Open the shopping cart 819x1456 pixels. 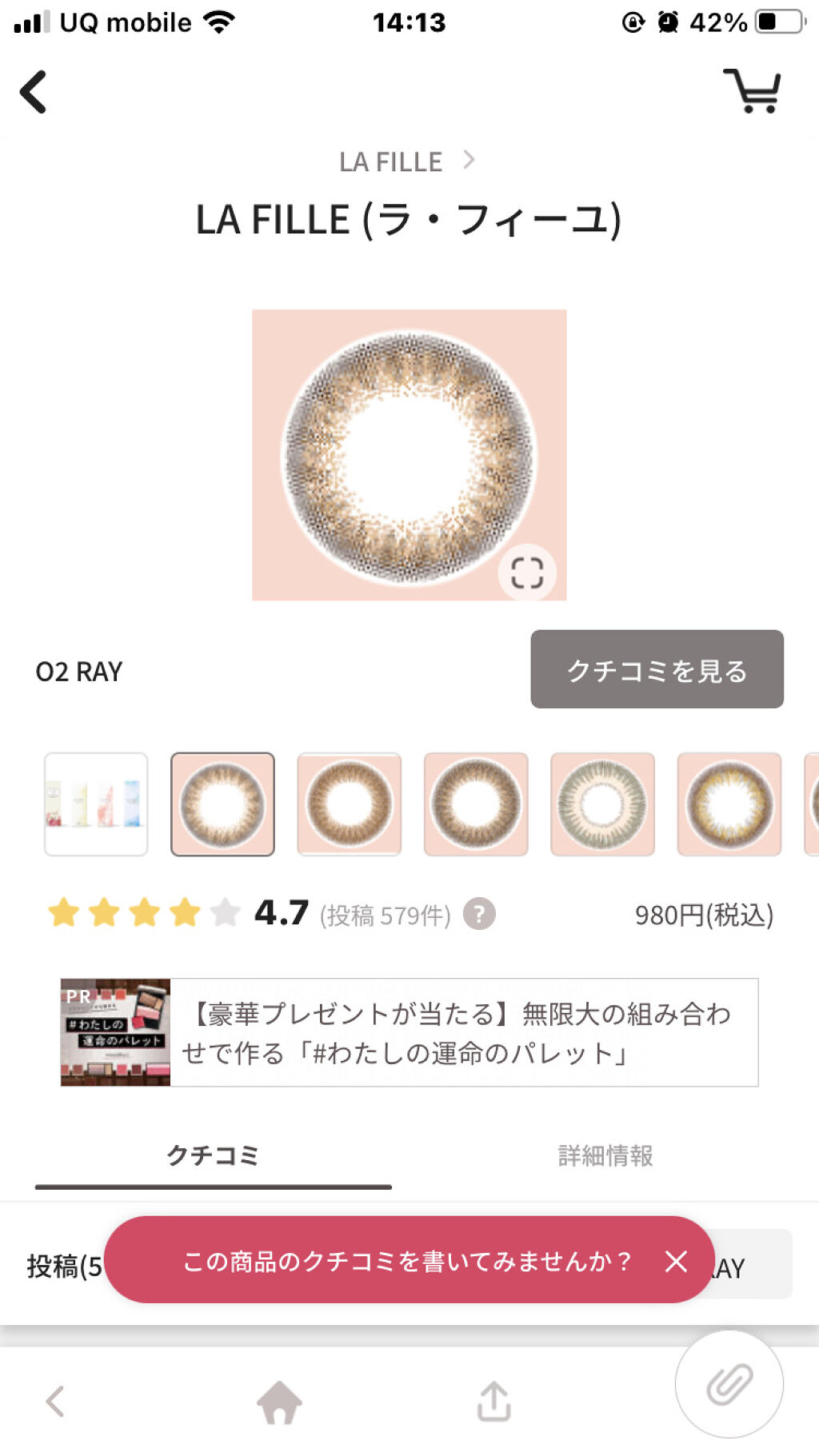click(x=752, y=90)
